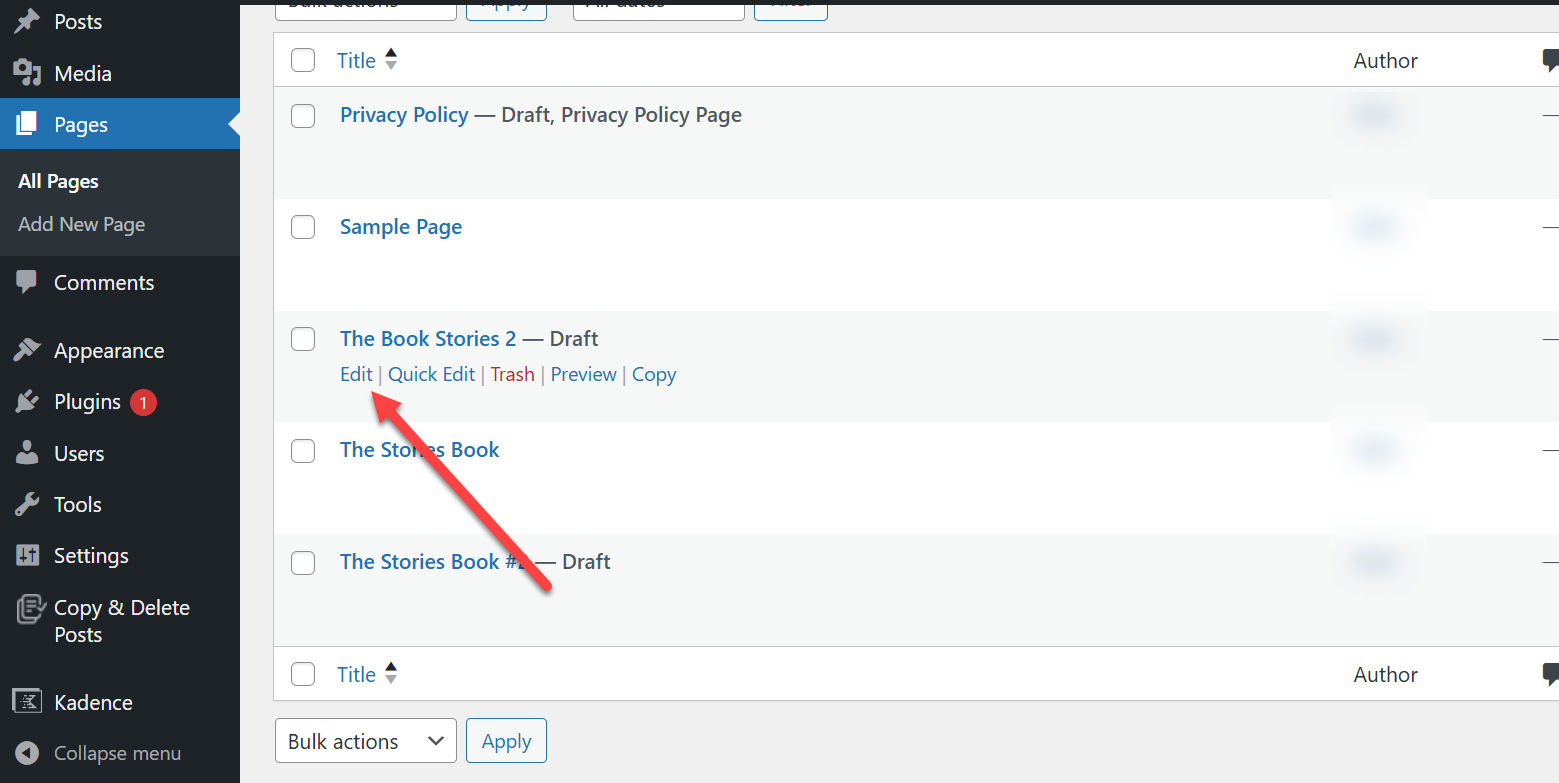Open the Sample Page title link
Viewport: 1559px width, 783px height.
coord(401,227)
